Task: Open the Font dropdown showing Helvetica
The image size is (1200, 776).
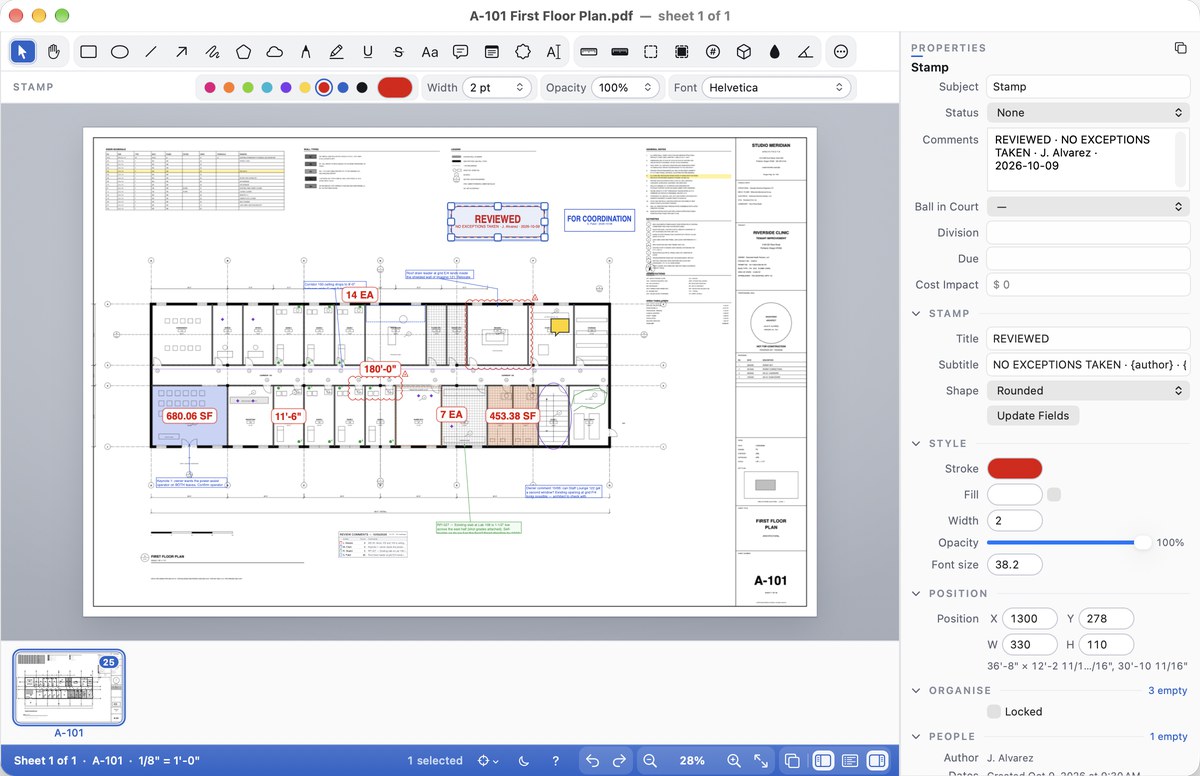Action: 776,88
